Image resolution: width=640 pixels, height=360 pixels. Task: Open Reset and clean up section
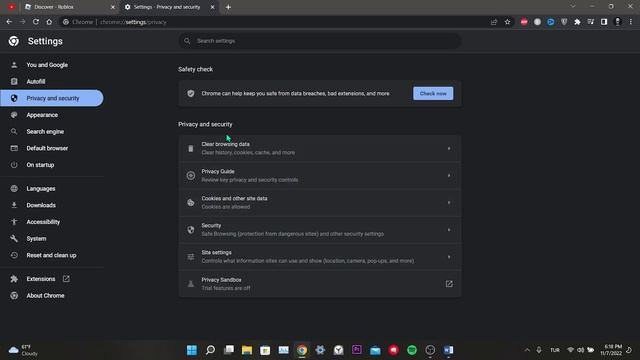point(51,256)
